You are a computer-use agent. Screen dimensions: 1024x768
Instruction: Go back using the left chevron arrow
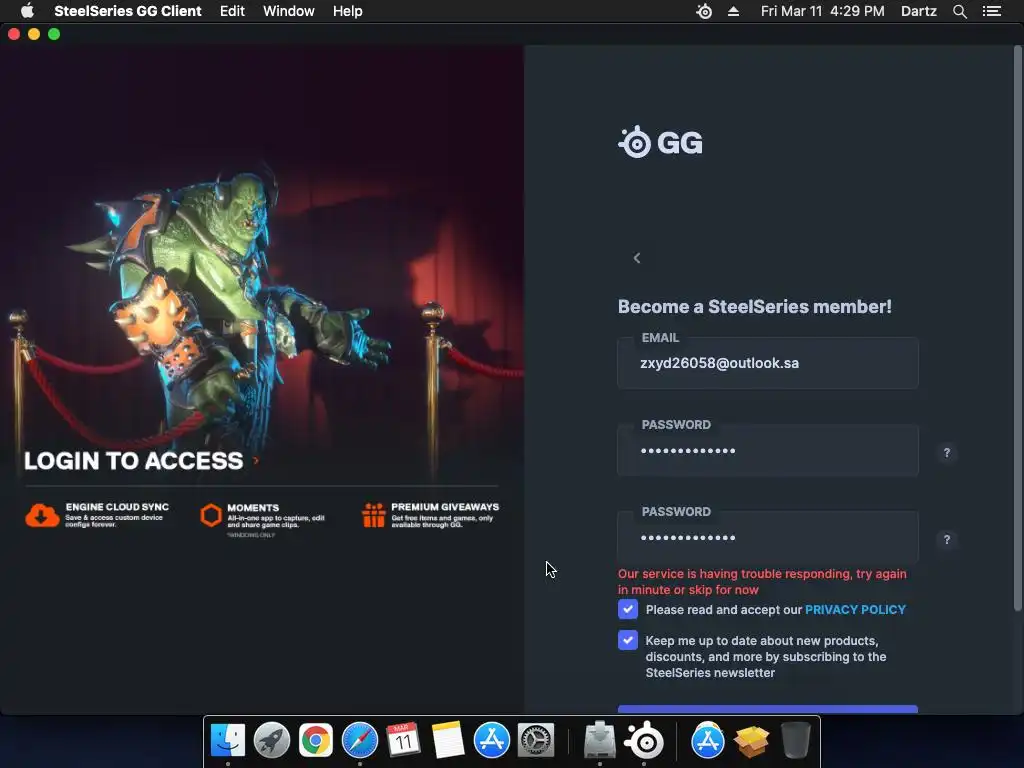point(637,258)
